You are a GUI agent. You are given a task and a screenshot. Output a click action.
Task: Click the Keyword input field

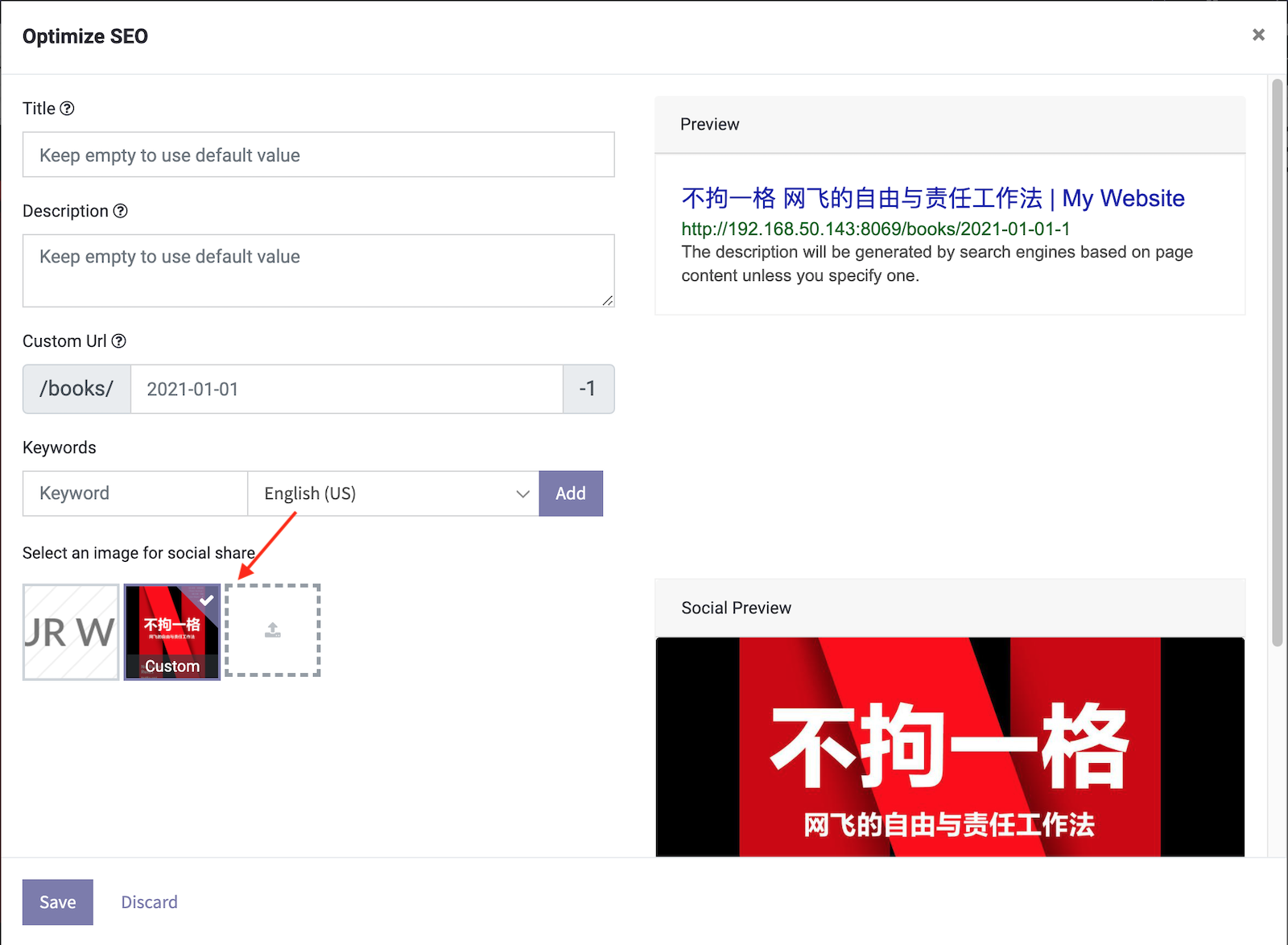(x=135, y=493)
